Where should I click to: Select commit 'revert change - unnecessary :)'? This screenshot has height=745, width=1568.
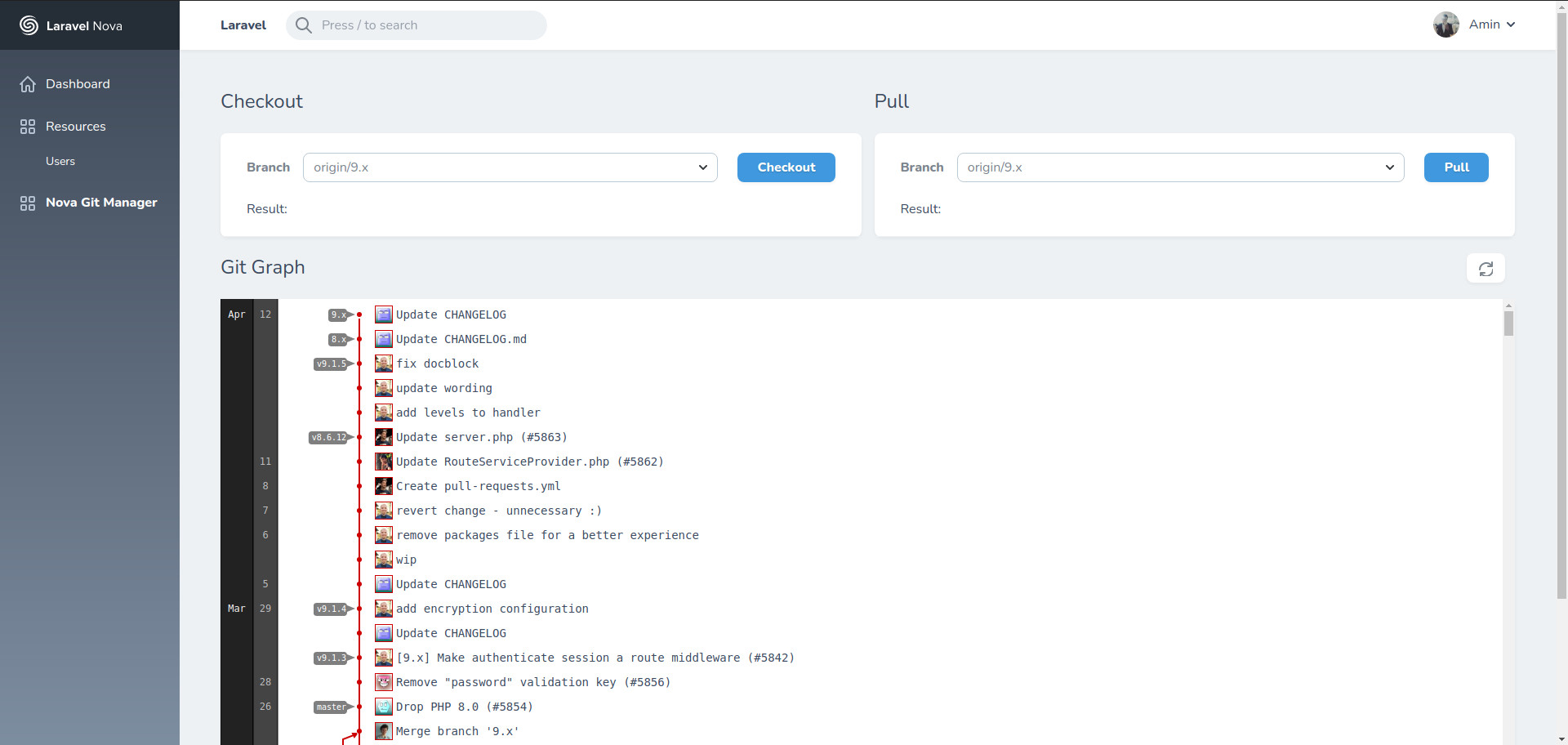499,511
